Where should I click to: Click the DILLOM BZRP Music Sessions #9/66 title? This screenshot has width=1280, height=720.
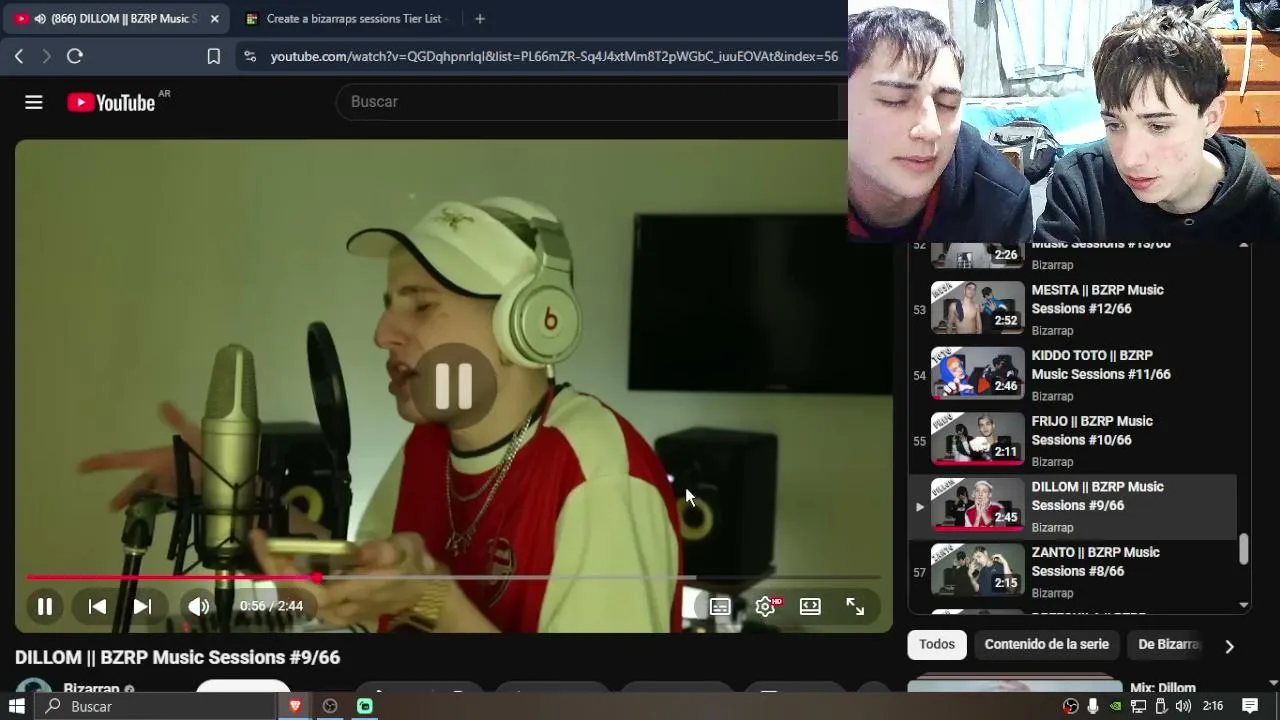click(x=177, y=657)
